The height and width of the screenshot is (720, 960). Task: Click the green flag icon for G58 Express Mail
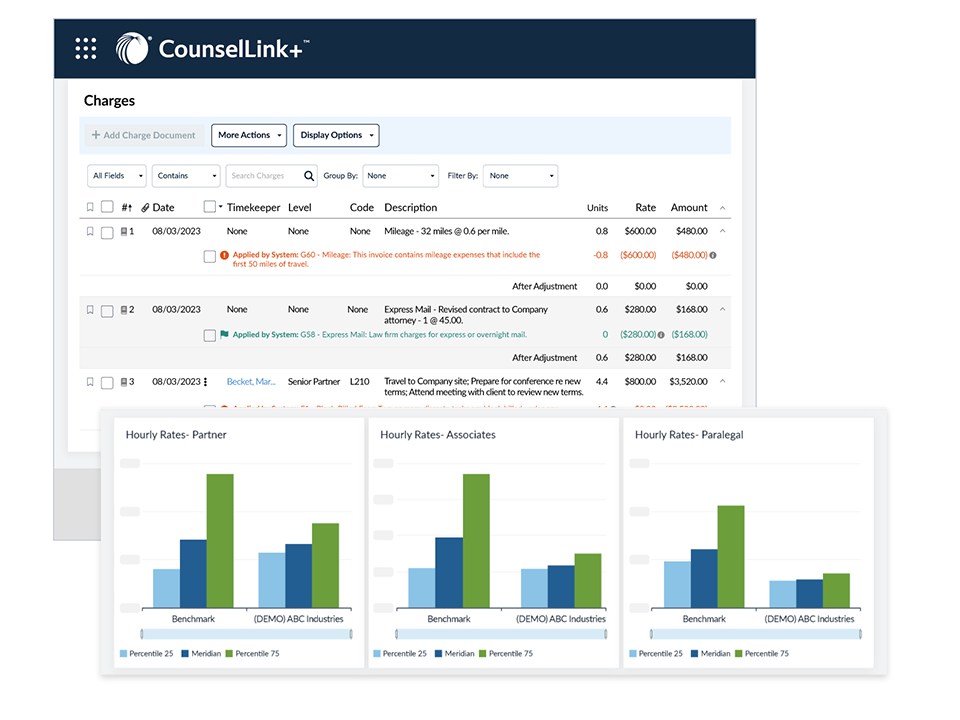[224, 335]
